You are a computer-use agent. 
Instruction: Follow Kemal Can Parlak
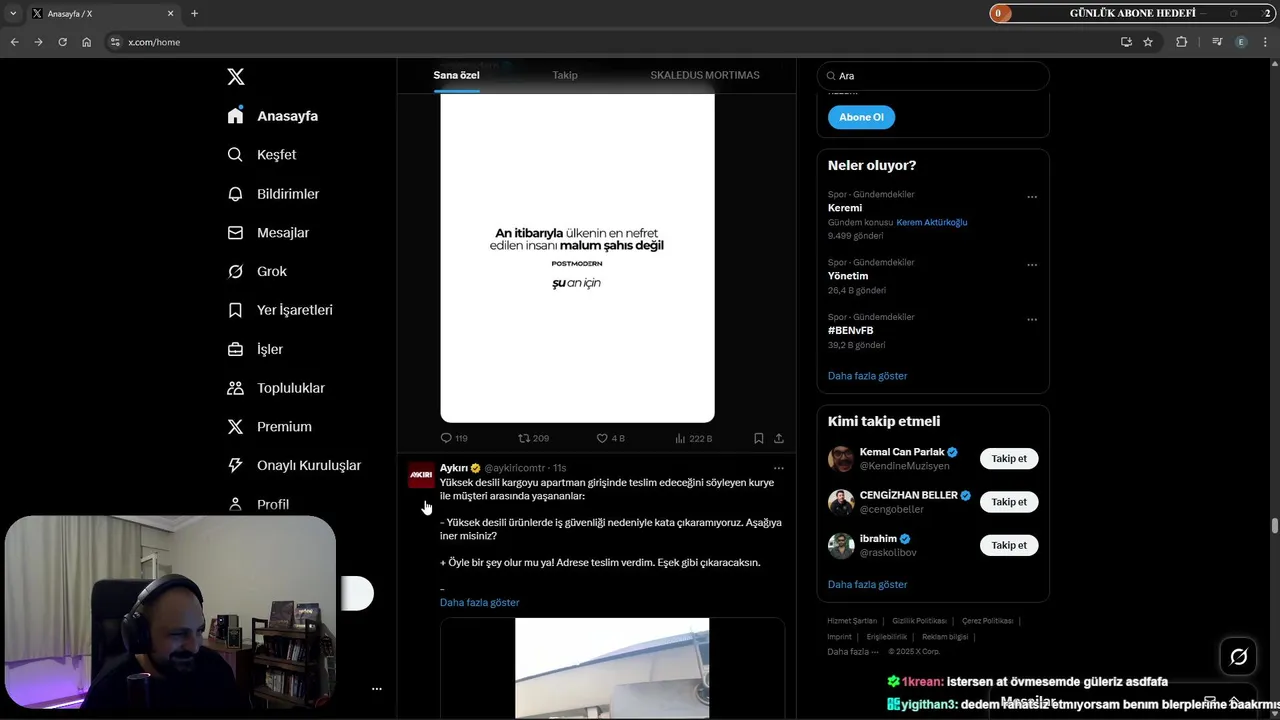(x=1009, y=459)
